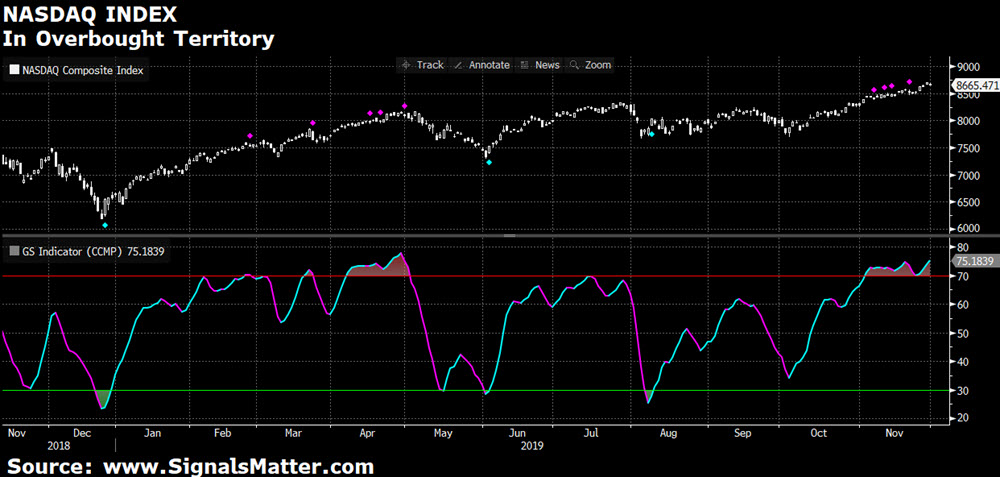Viewport: 1000px width, 477px height.
Task: Click the white NASDAQ Composite legend swatch
Action: 14,71
